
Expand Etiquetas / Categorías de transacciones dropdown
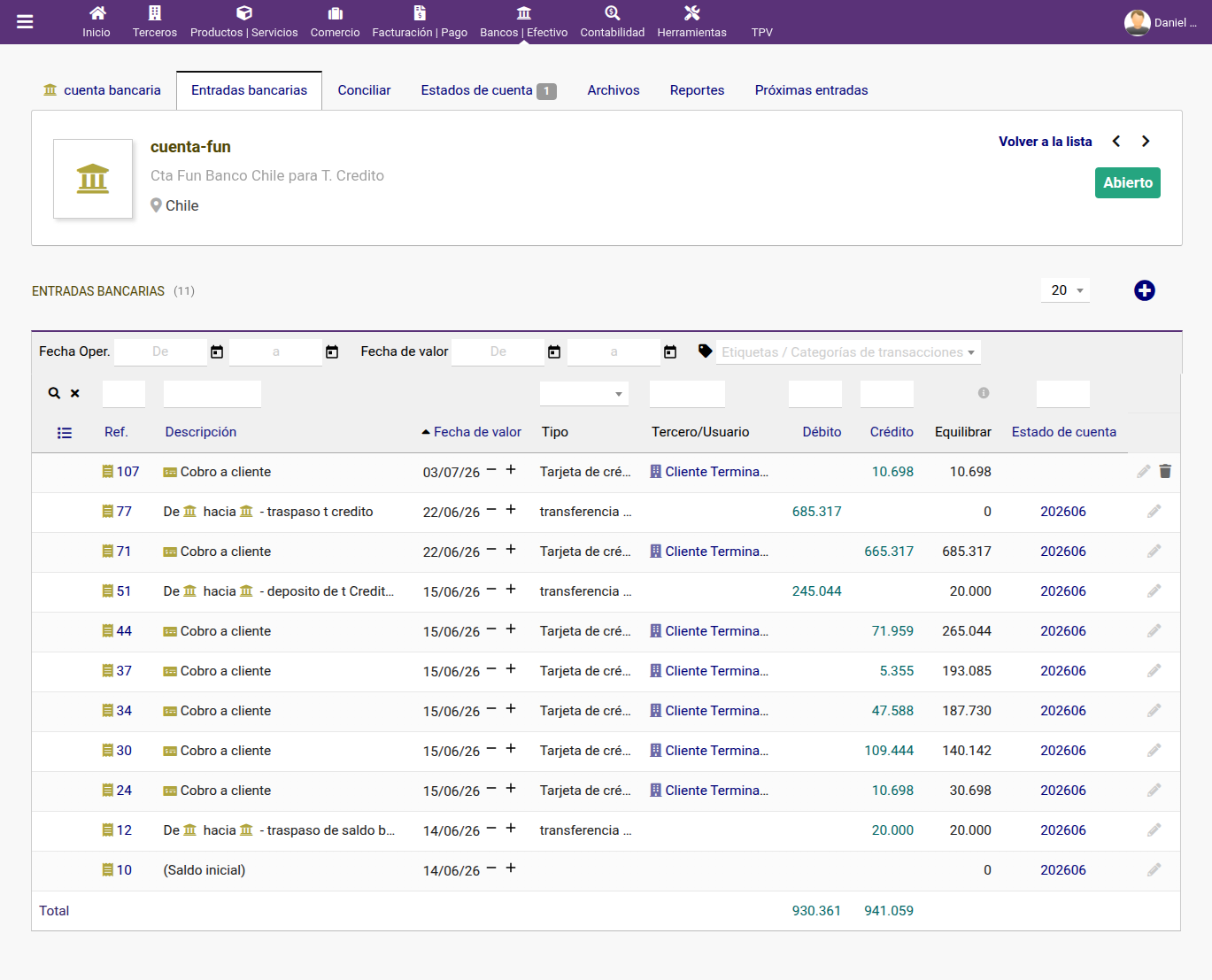click(848, 352)
